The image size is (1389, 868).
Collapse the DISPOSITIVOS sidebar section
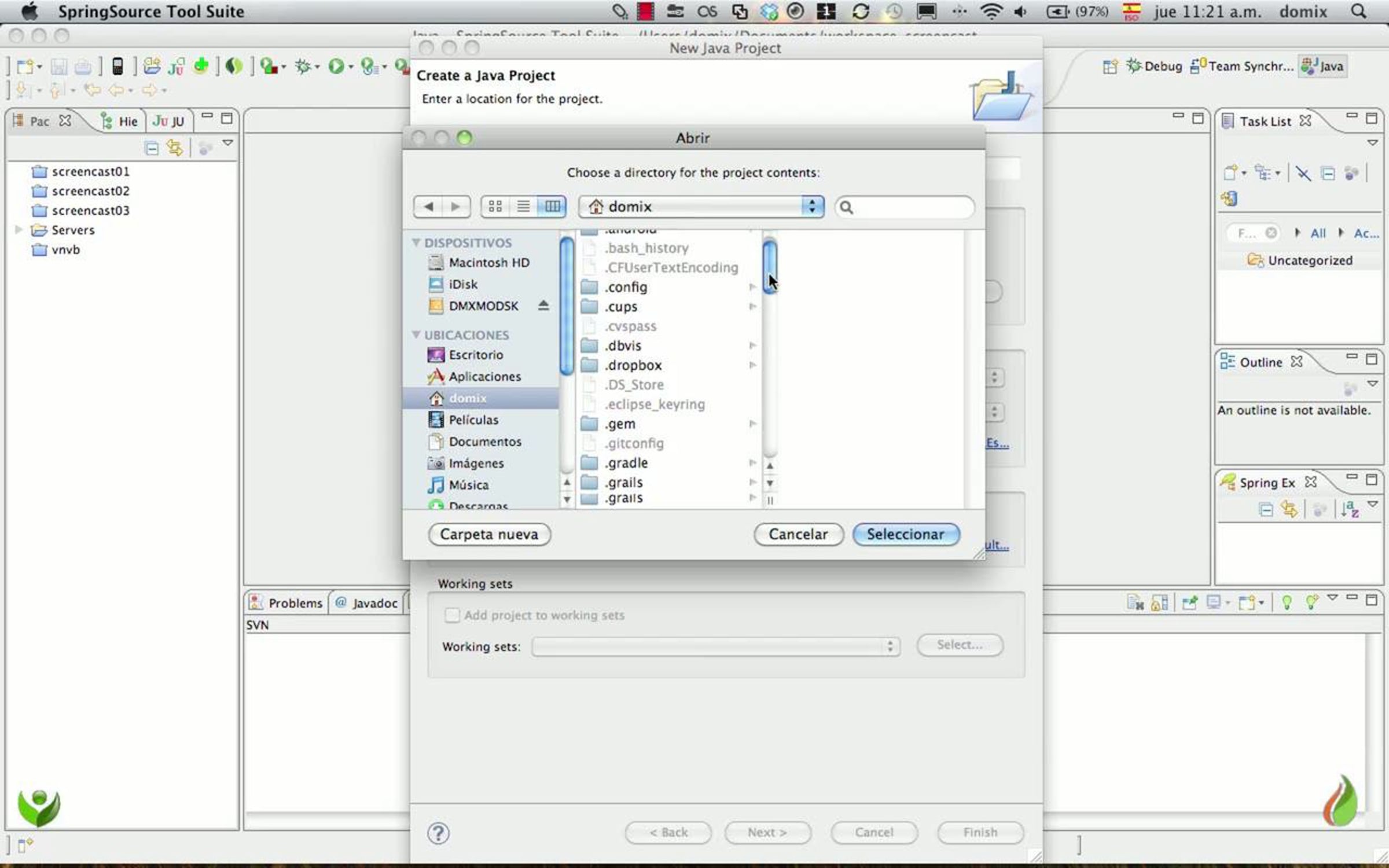click(416, 242)
